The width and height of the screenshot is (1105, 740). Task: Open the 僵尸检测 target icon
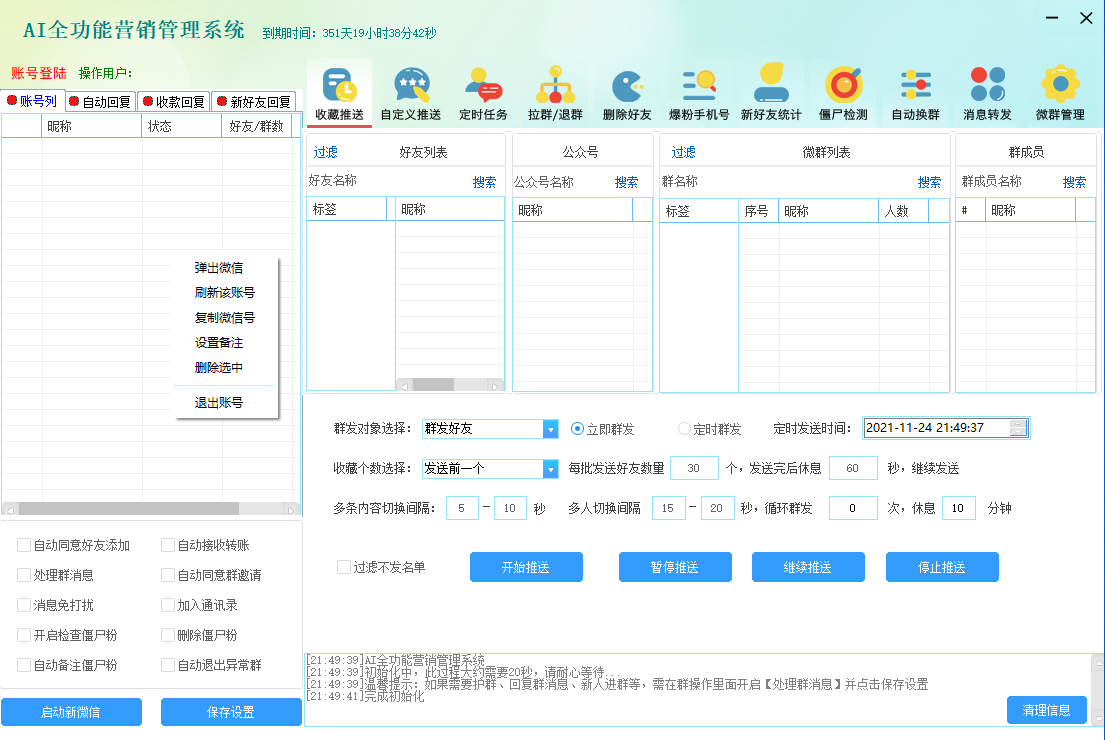click(844, 94)
